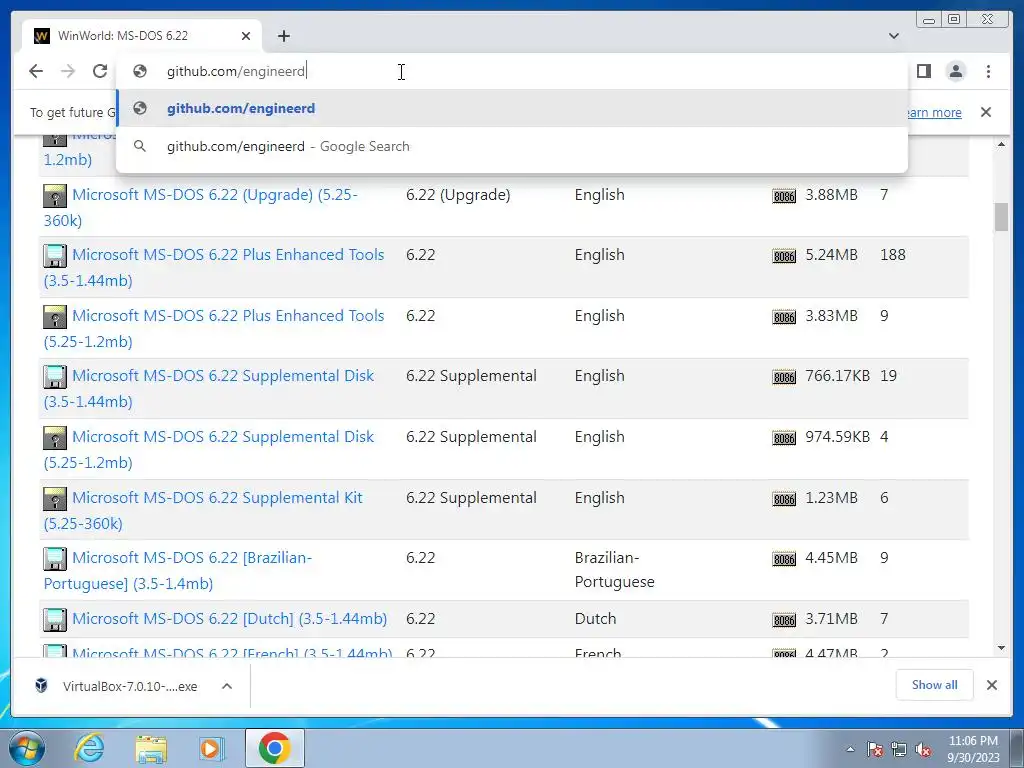Click the page scrollbar thumb
The height and width of the screenshot is (768, 1024).
click(1001, 217)
